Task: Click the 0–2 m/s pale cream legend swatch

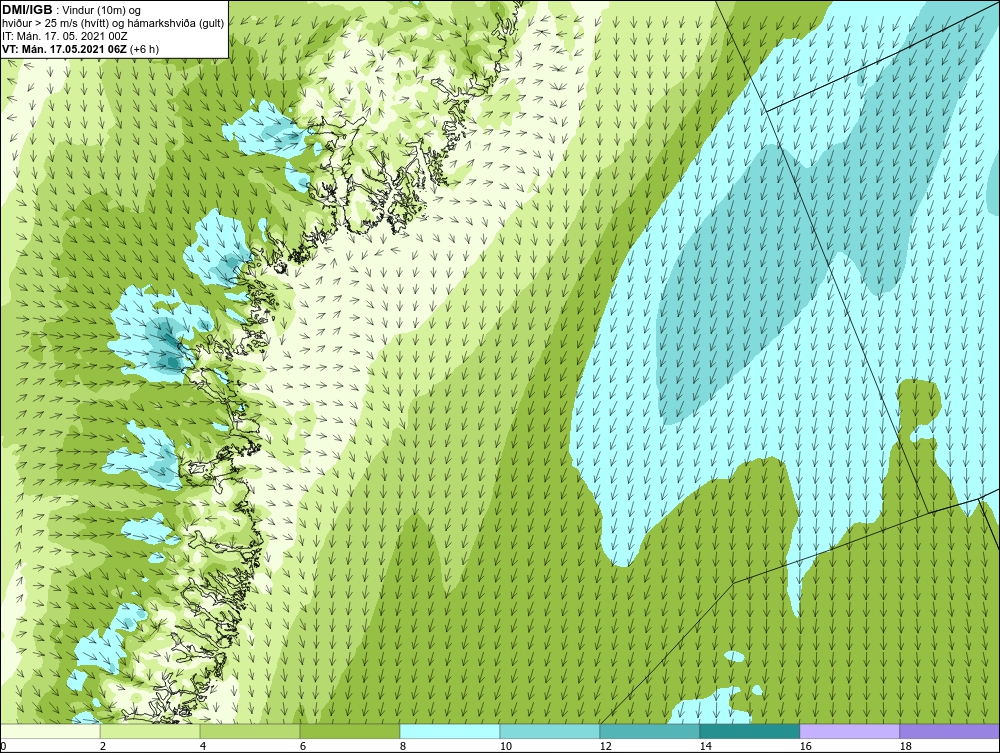Action: tap(50, 731)
